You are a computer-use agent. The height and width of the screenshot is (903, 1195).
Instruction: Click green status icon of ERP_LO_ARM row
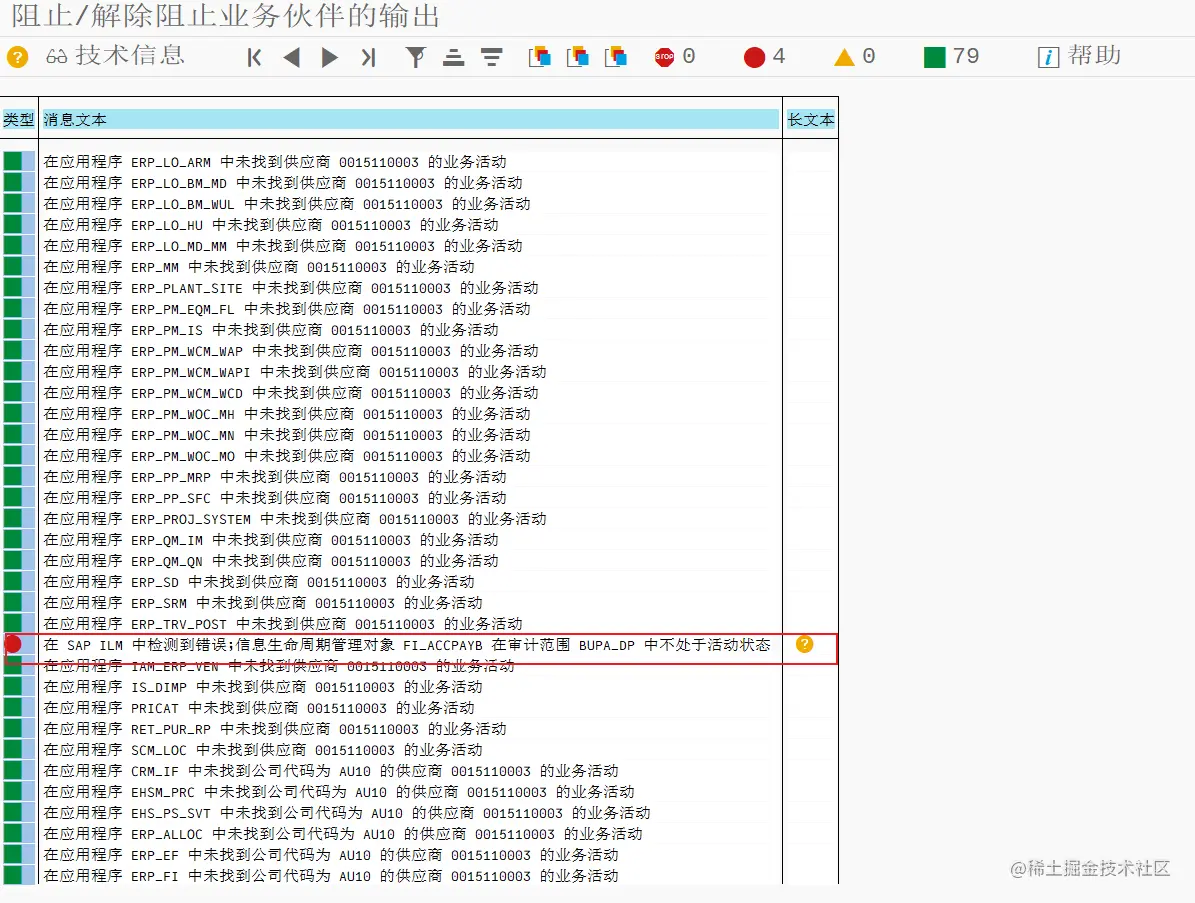click(x=13, y=162)
